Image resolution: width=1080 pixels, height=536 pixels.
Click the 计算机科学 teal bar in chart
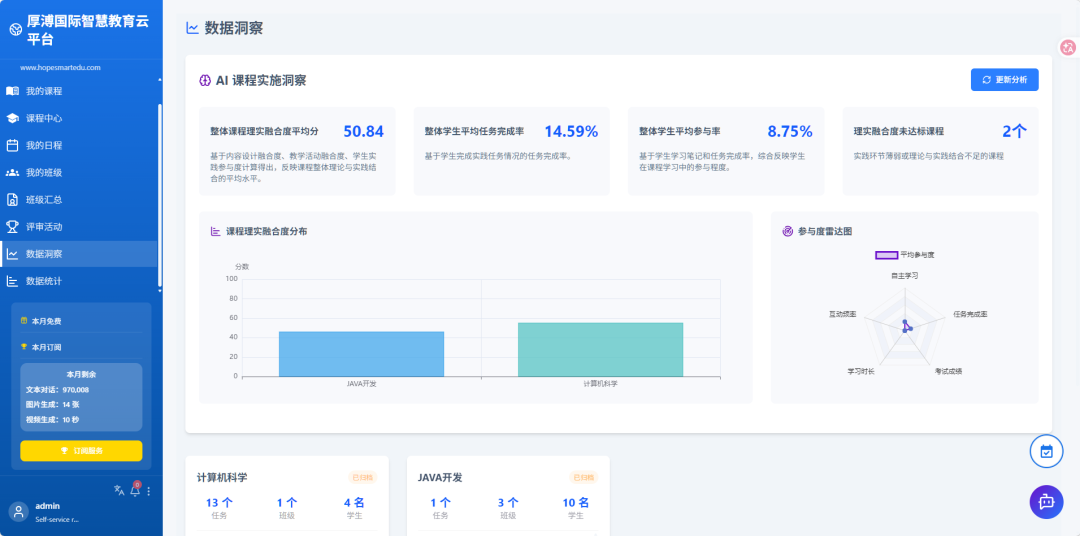[x=601, y=350]
